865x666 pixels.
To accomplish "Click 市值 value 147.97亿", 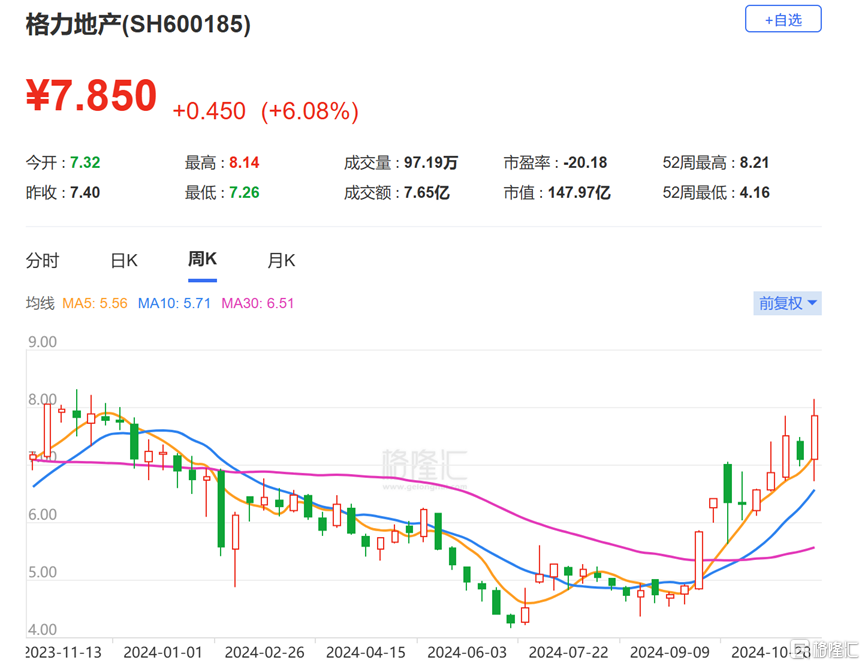I will pos(579,193).
